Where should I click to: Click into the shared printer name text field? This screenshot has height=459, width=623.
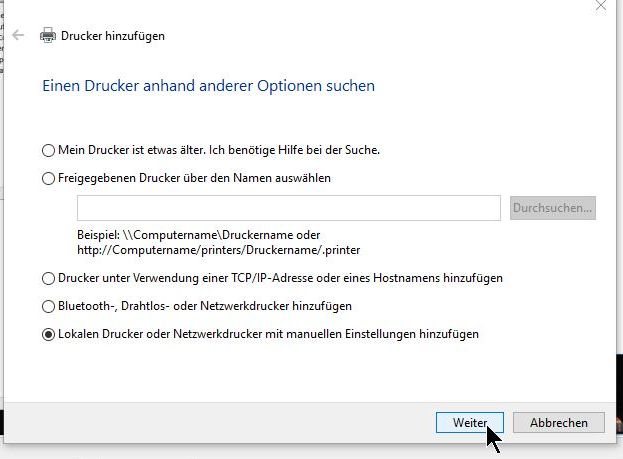pos(289,208)
